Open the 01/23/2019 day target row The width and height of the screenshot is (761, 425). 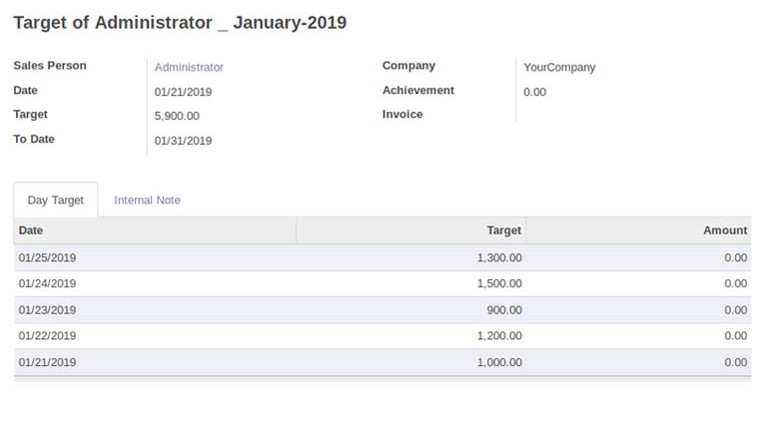[x=382, y=310]
